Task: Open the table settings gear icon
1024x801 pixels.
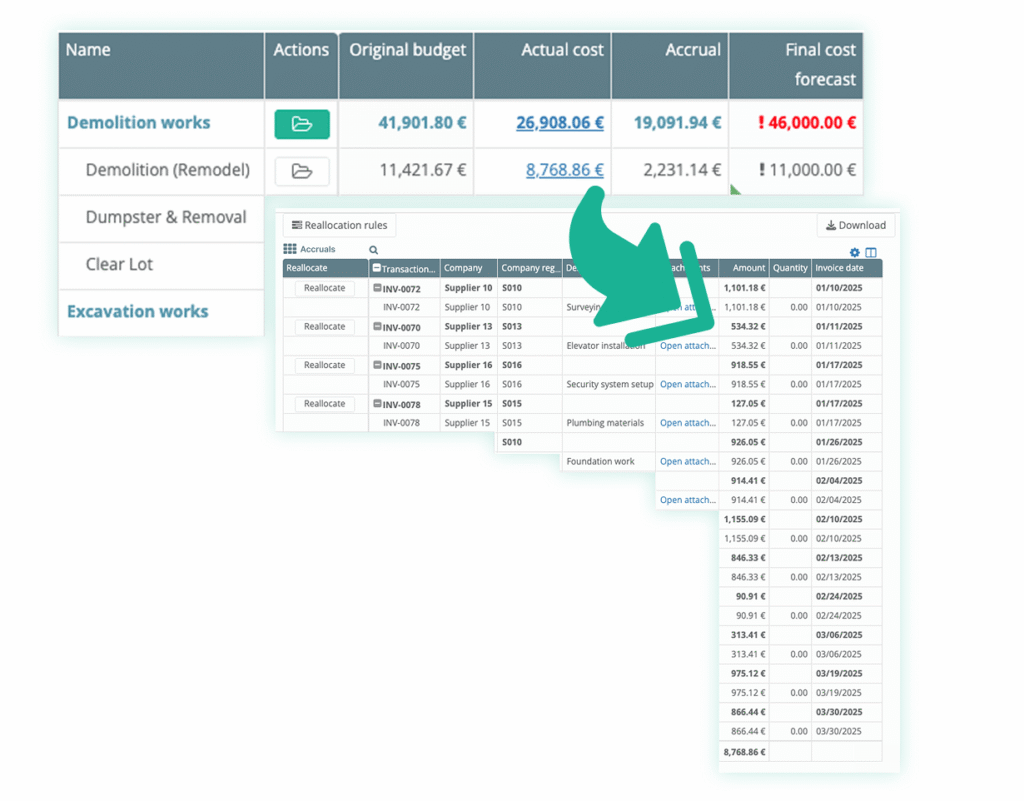Action: [855, 251]
